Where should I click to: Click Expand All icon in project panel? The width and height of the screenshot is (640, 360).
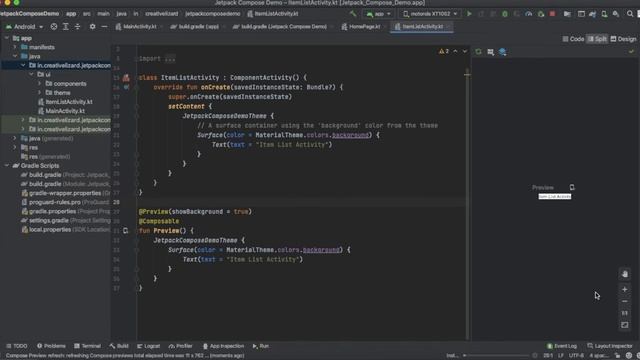[66, 27]
